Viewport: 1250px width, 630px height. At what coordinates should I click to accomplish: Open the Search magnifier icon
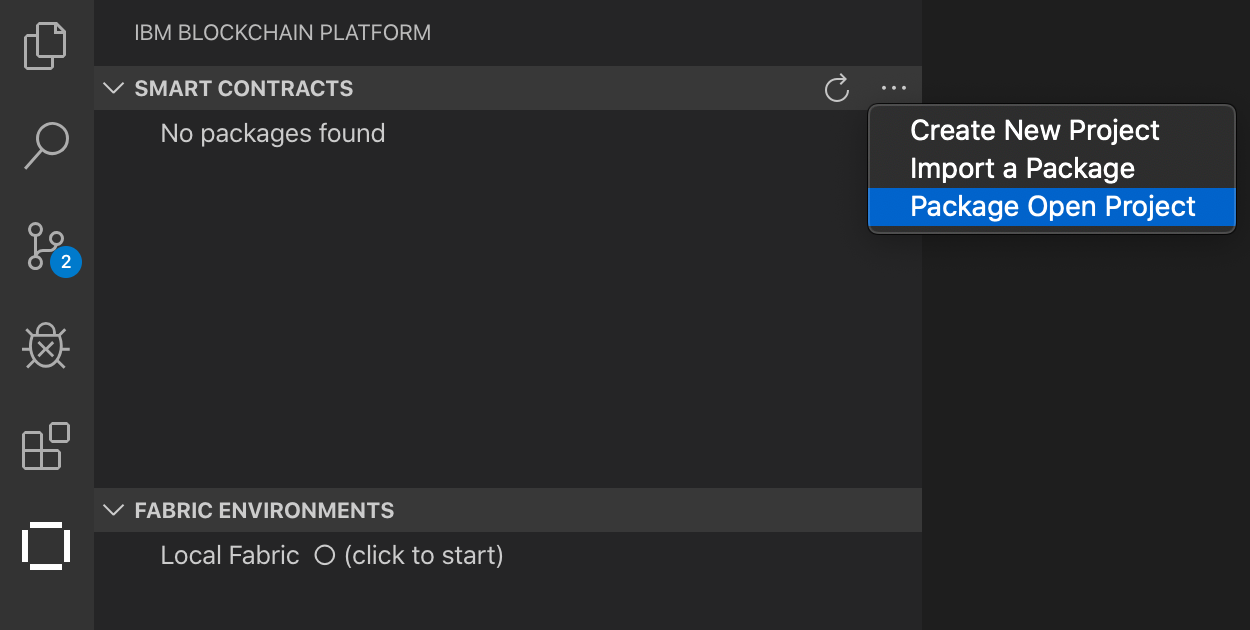tap(46, 146)
